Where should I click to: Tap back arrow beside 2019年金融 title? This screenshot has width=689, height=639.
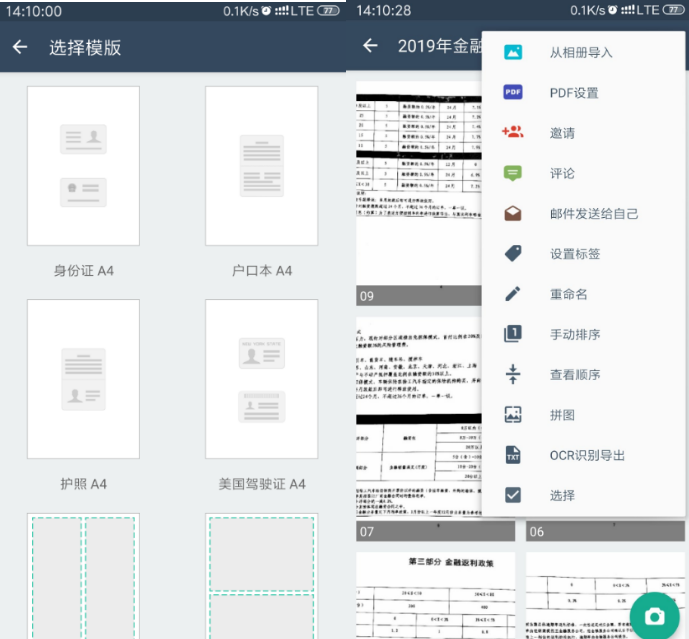(x=370, y=45)
